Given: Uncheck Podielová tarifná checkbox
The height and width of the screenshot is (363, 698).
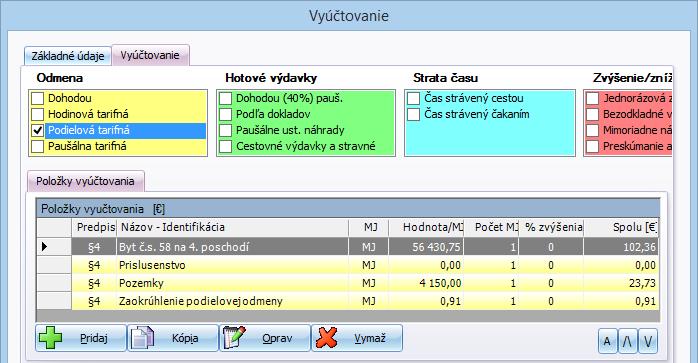Looking at the screenshot, I should (x=38, y=131).
